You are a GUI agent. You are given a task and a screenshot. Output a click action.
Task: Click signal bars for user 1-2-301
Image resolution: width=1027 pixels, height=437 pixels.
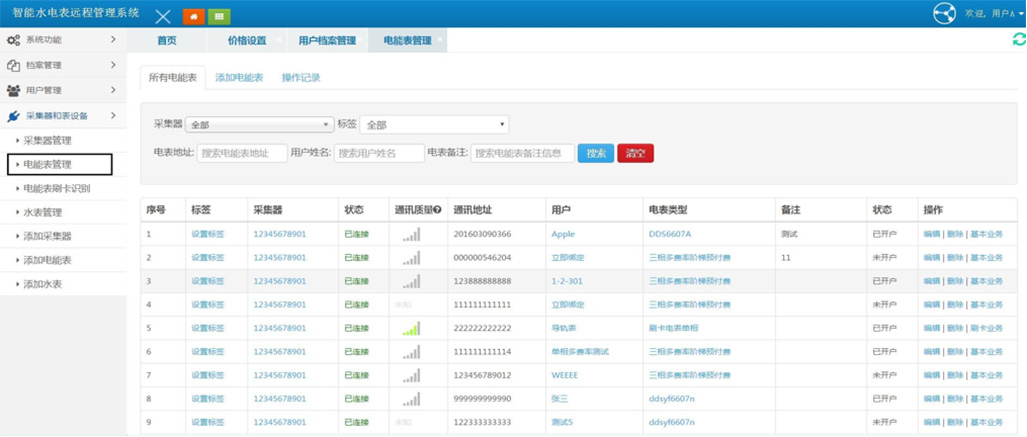tap(412, 281)
